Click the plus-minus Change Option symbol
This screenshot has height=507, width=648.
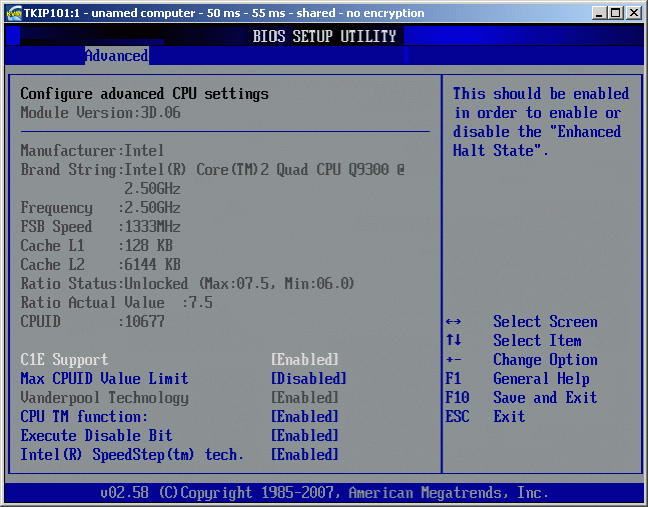pyautogui.click(x=453, y=359)
